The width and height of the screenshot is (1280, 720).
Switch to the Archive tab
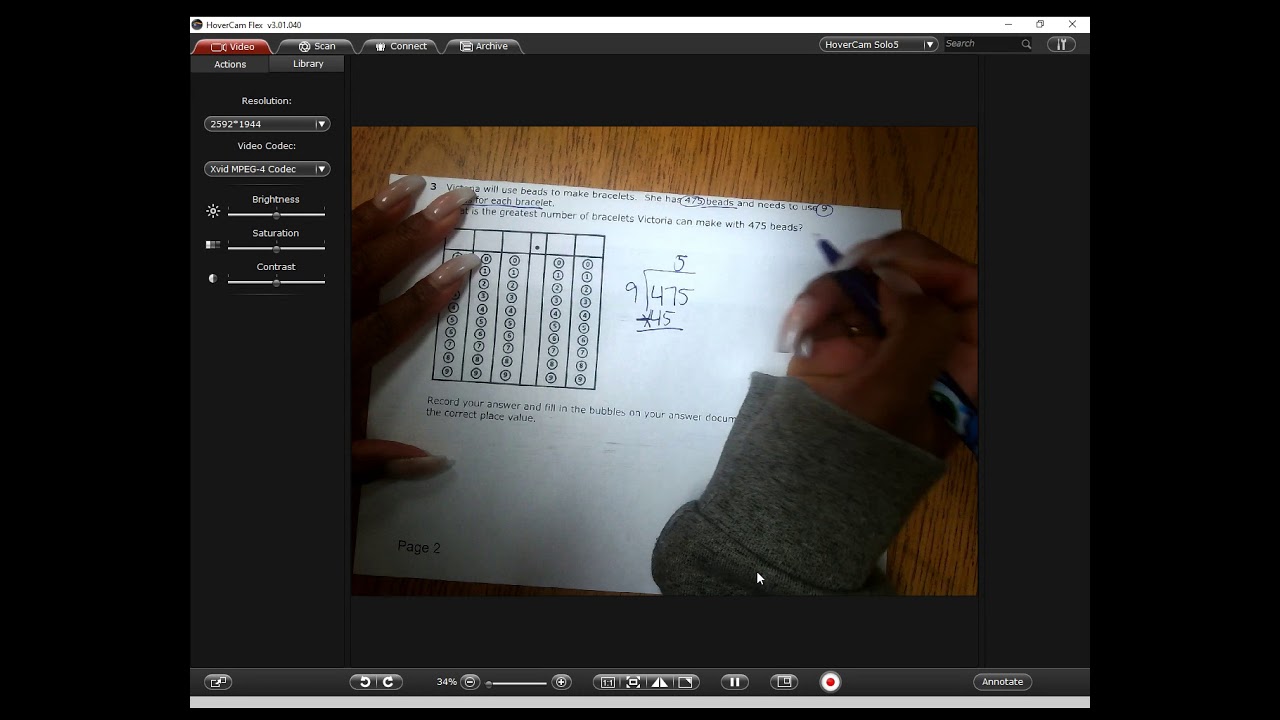pyautogui.click(x=484, y=46)
